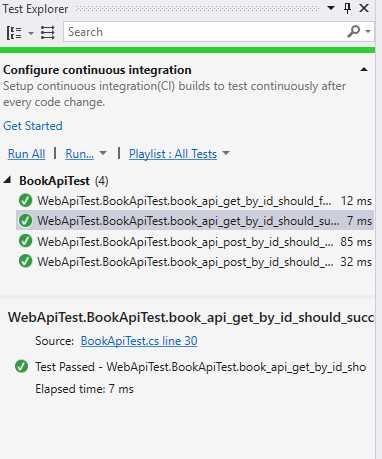Click the search magnifier icon
The height and width of the screenshot is (459, 382).
coord(353,31)
